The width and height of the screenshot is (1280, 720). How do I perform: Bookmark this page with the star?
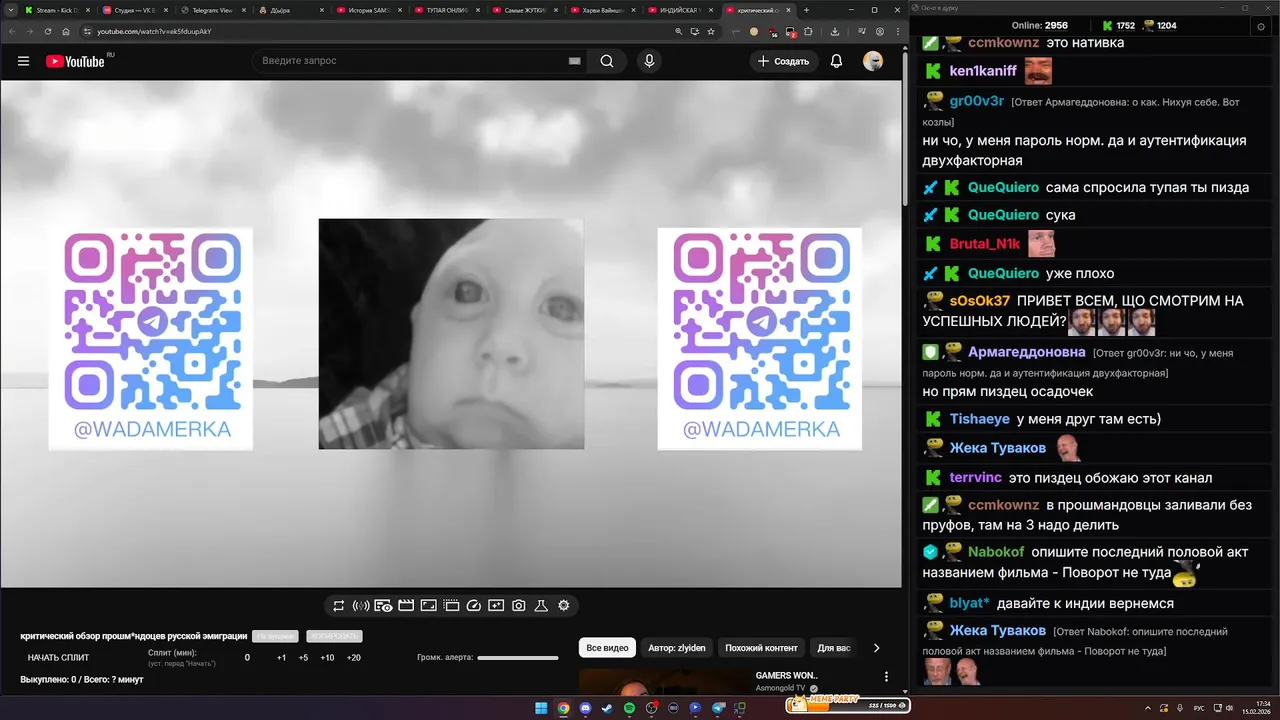coord(711,31)
